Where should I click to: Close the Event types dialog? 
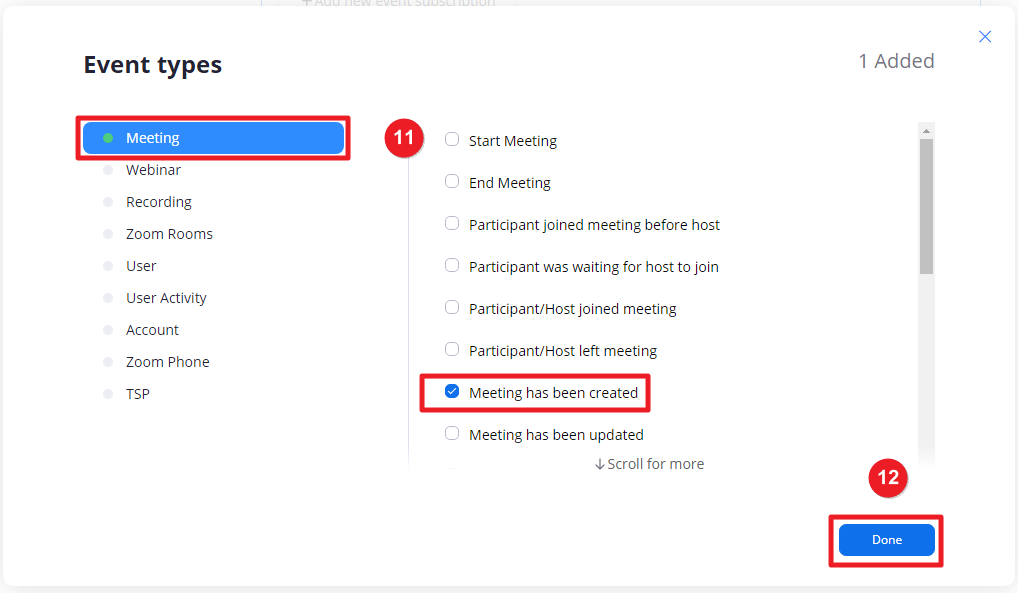985,37
